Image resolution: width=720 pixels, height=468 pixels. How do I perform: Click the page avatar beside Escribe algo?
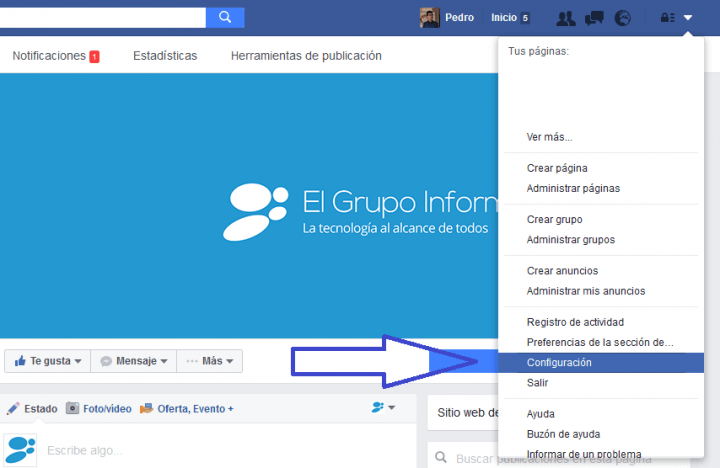pos(20,450)
